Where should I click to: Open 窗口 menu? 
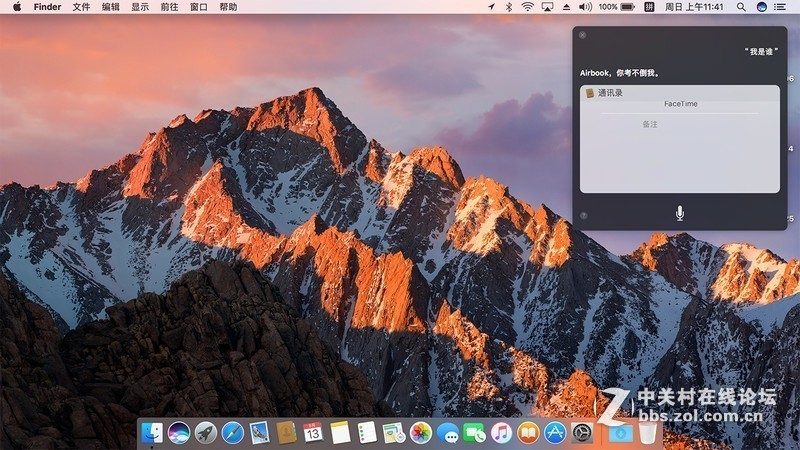198,7
